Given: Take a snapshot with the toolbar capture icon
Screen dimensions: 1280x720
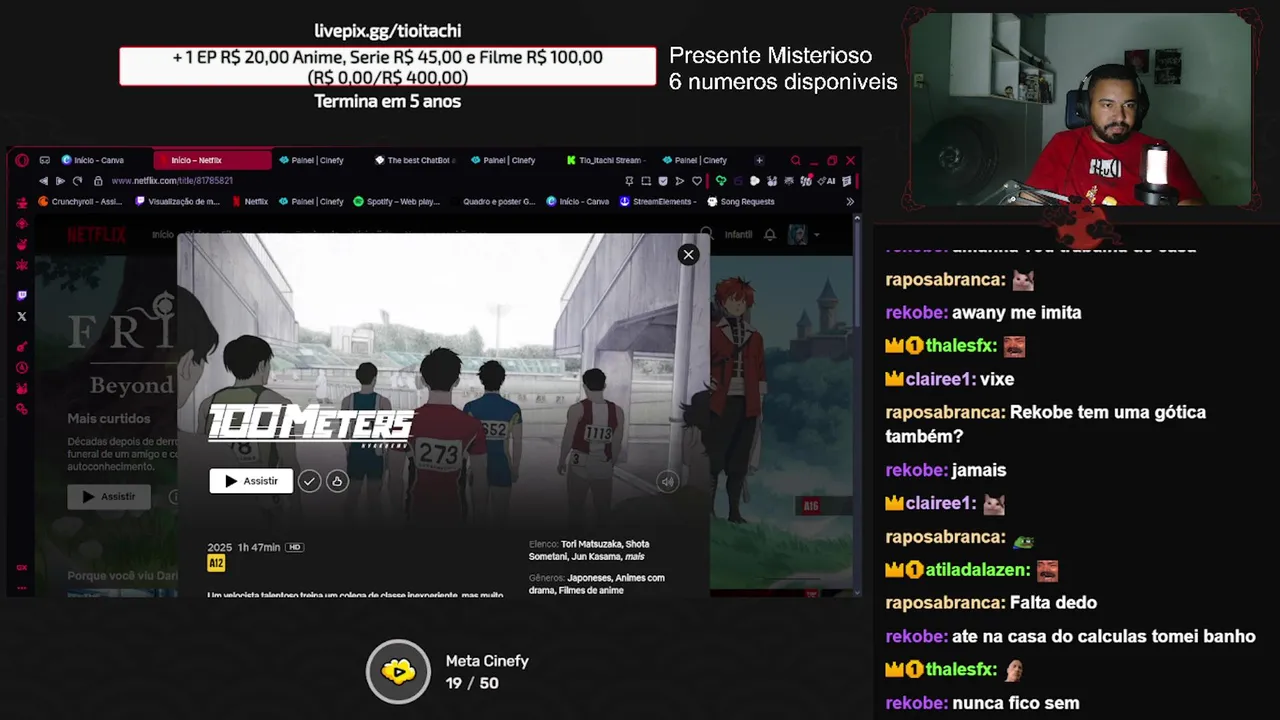Looking at the screenshot, I should click(646, 181).
